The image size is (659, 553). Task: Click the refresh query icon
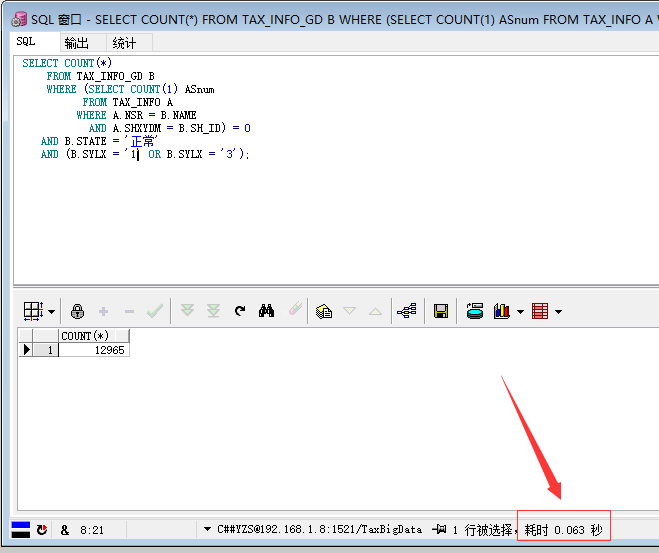(x=240, y=311)
